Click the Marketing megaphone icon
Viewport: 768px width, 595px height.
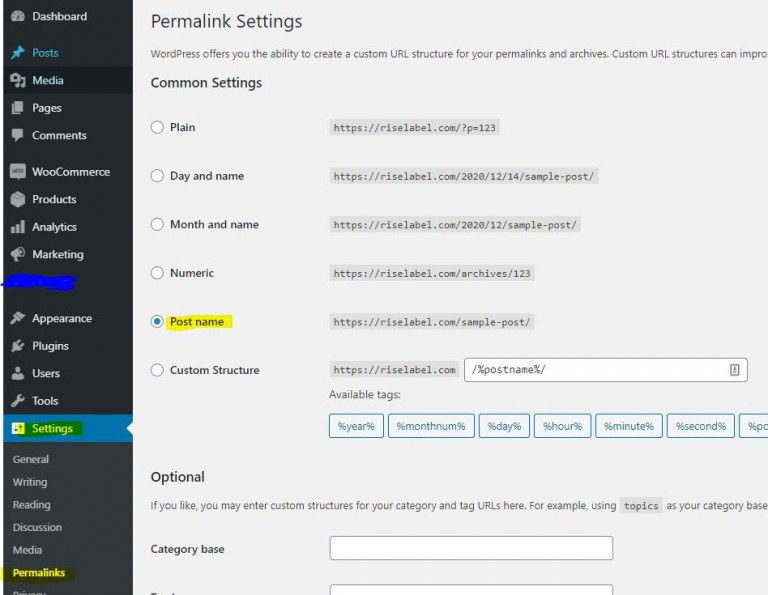pos(18,254)
